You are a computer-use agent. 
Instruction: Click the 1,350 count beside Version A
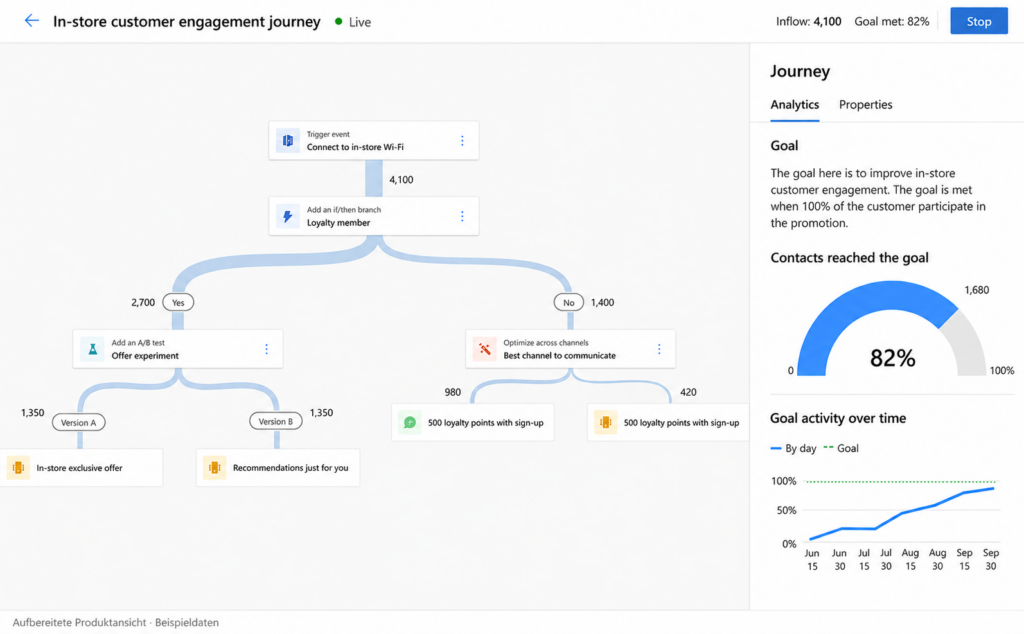(x=33, y=413)
